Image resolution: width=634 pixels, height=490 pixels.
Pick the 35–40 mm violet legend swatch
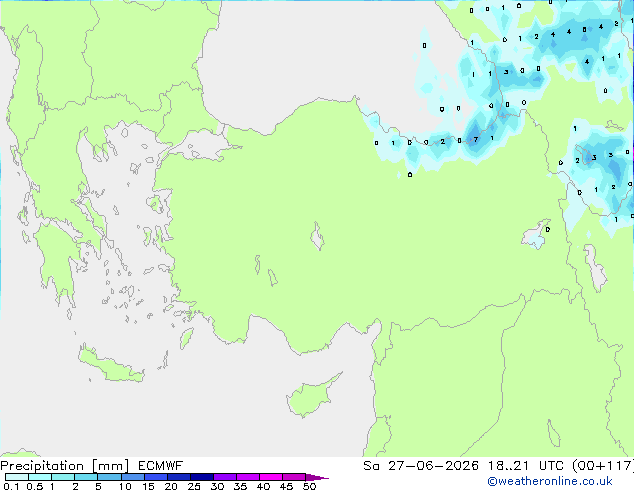tap(247, 477)
